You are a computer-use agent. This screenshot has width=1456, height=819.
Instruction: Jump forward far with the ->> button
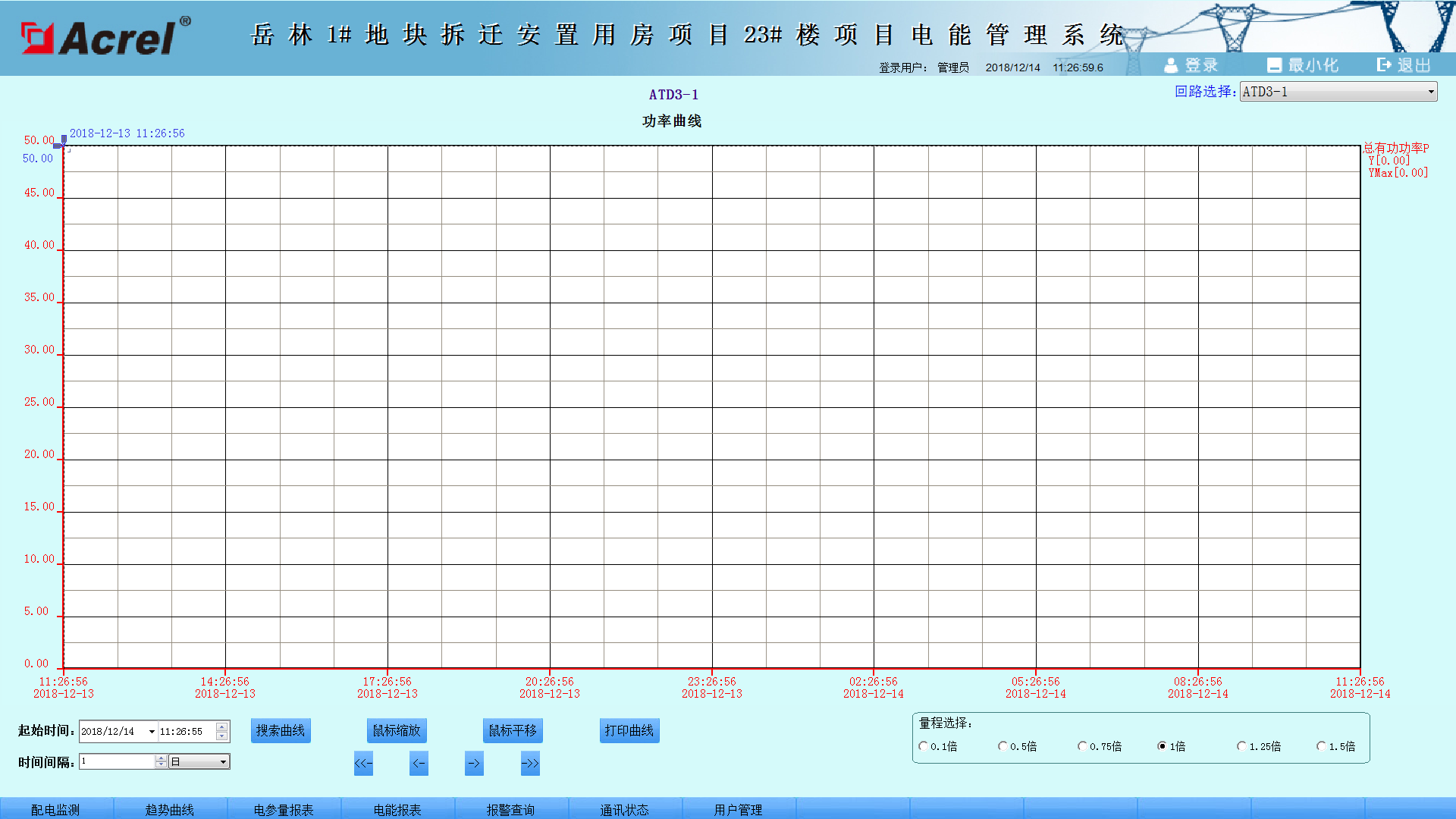click(x=530, y=764)
